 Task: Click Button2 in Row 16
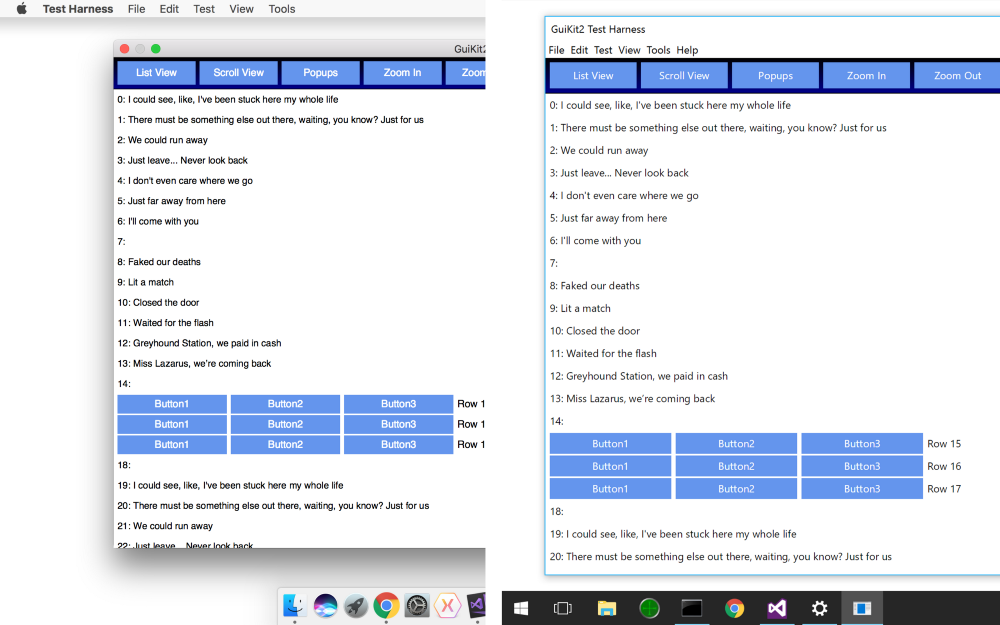point(736,466)
